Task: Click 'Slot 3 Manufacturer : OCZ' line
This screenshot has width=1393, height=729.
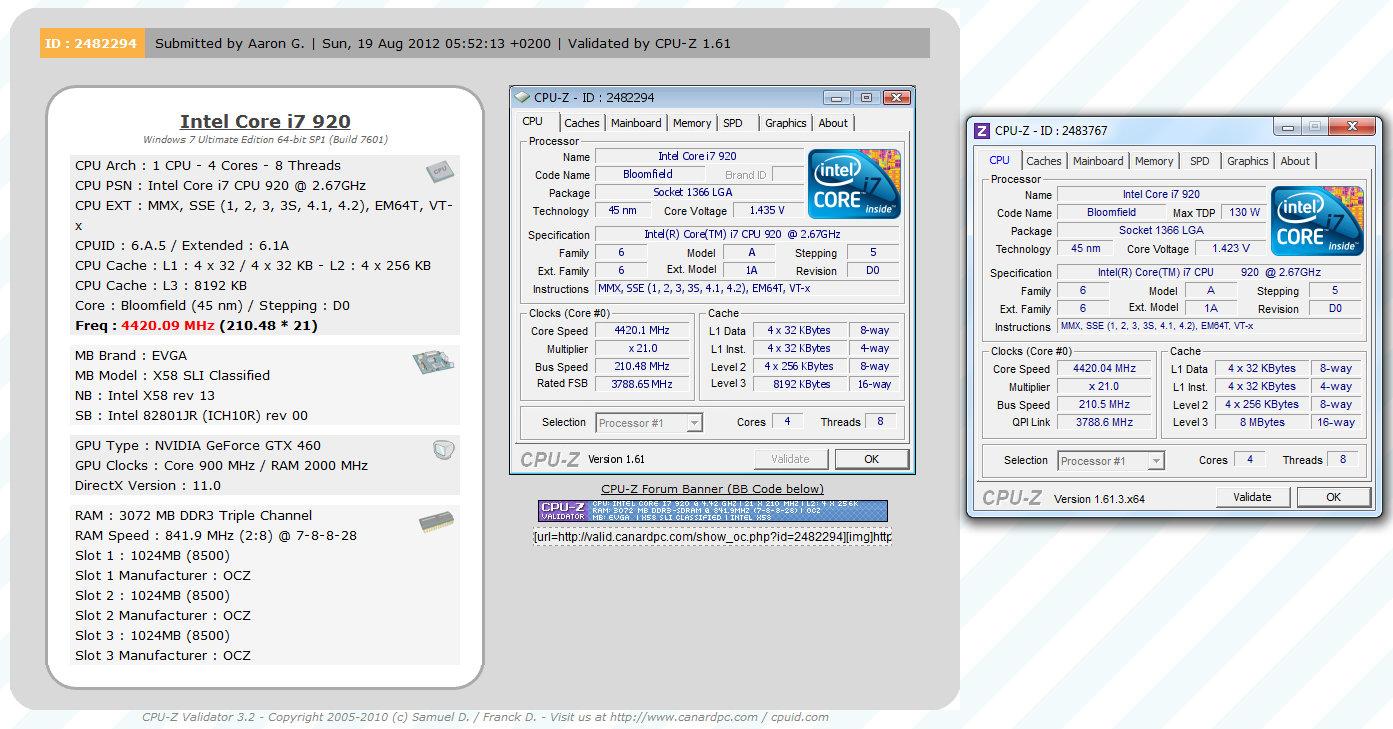Action: [x=163, y=656]
